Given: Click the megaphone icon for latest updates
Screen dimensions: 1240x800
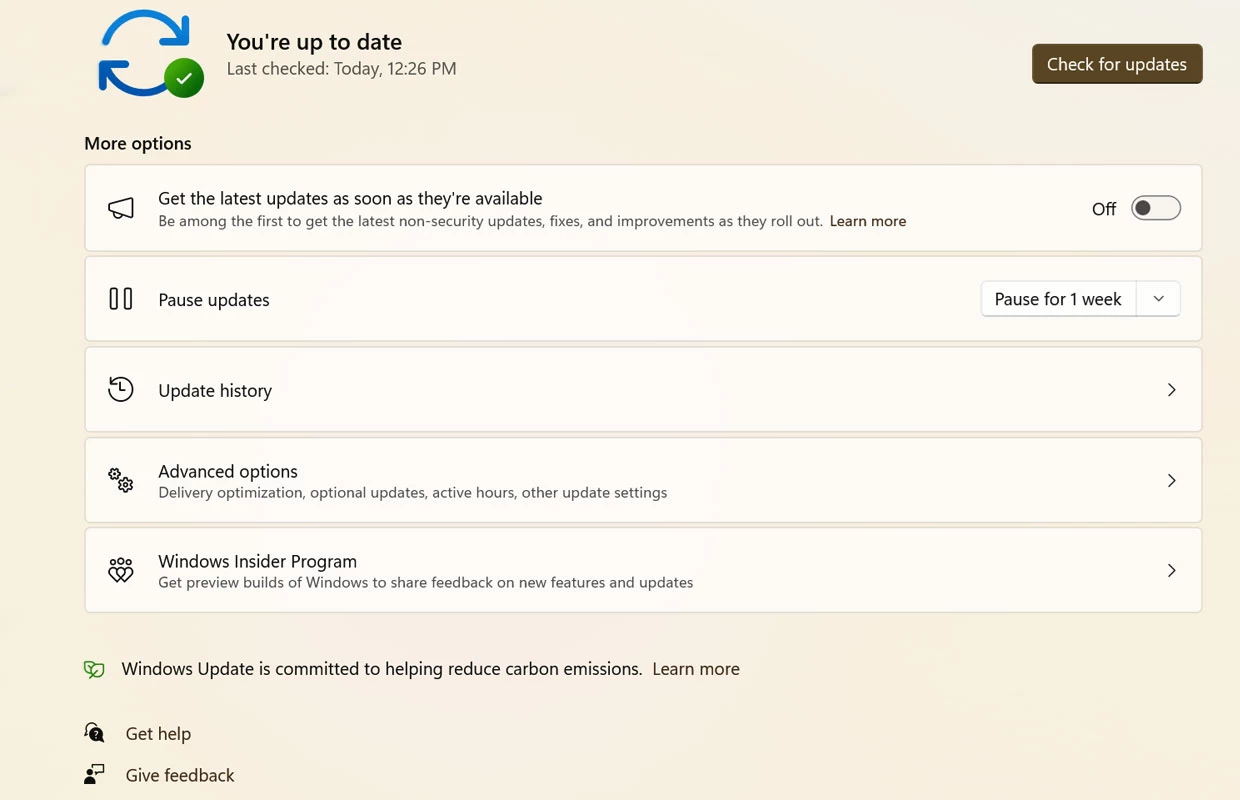Looking at the screenshot, I should (x=121, y=208).
